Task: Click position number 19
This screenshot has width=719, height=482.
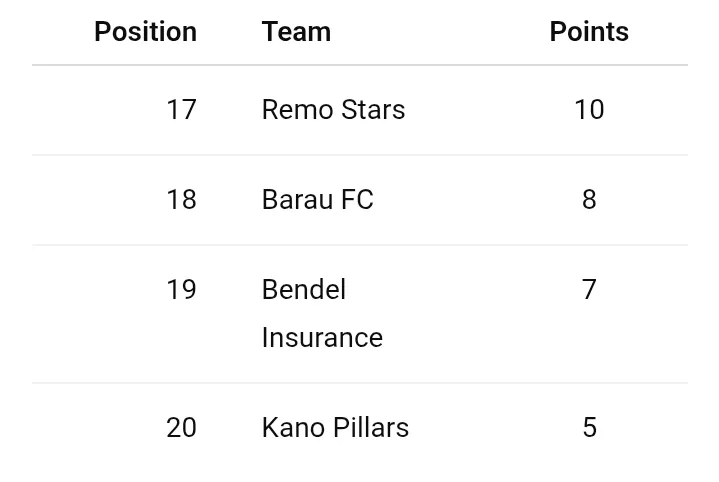Action: (181, 290)
